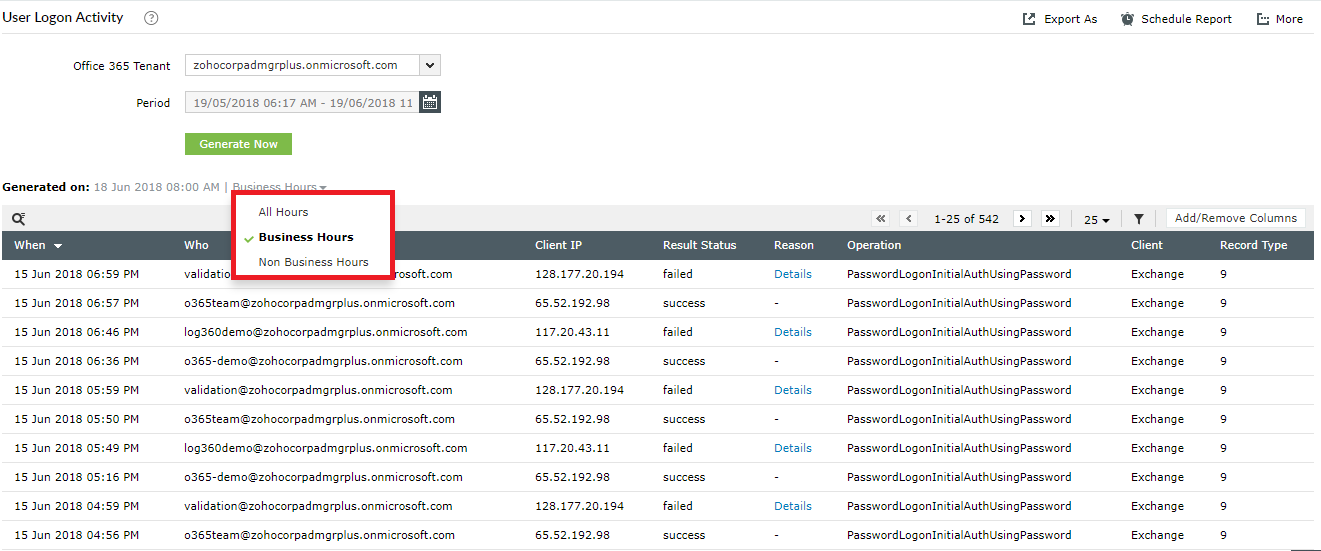The image size is (1321, 551).
Task: Open the More options menu
Action: pyautogui.click(x=1279, y=19)
